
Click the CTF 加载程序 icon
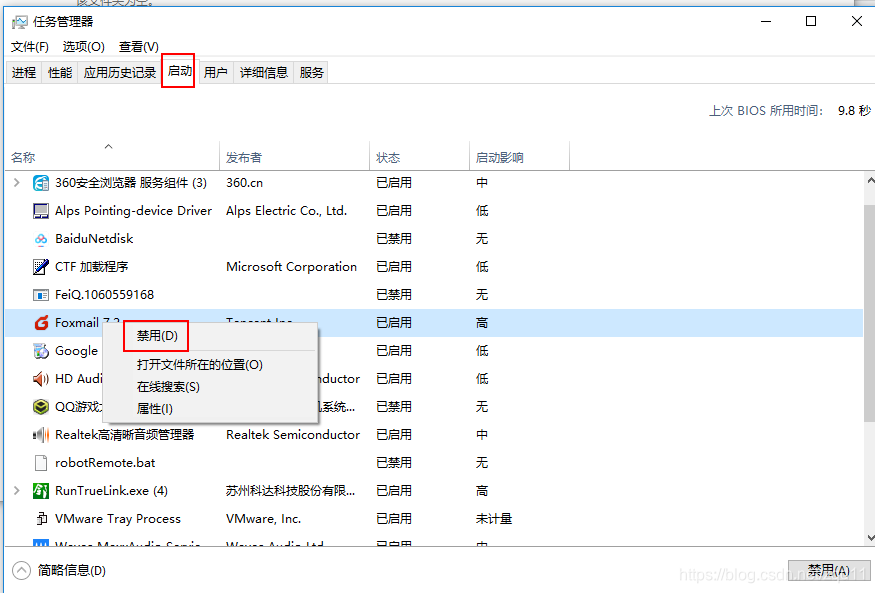point(41,267)
